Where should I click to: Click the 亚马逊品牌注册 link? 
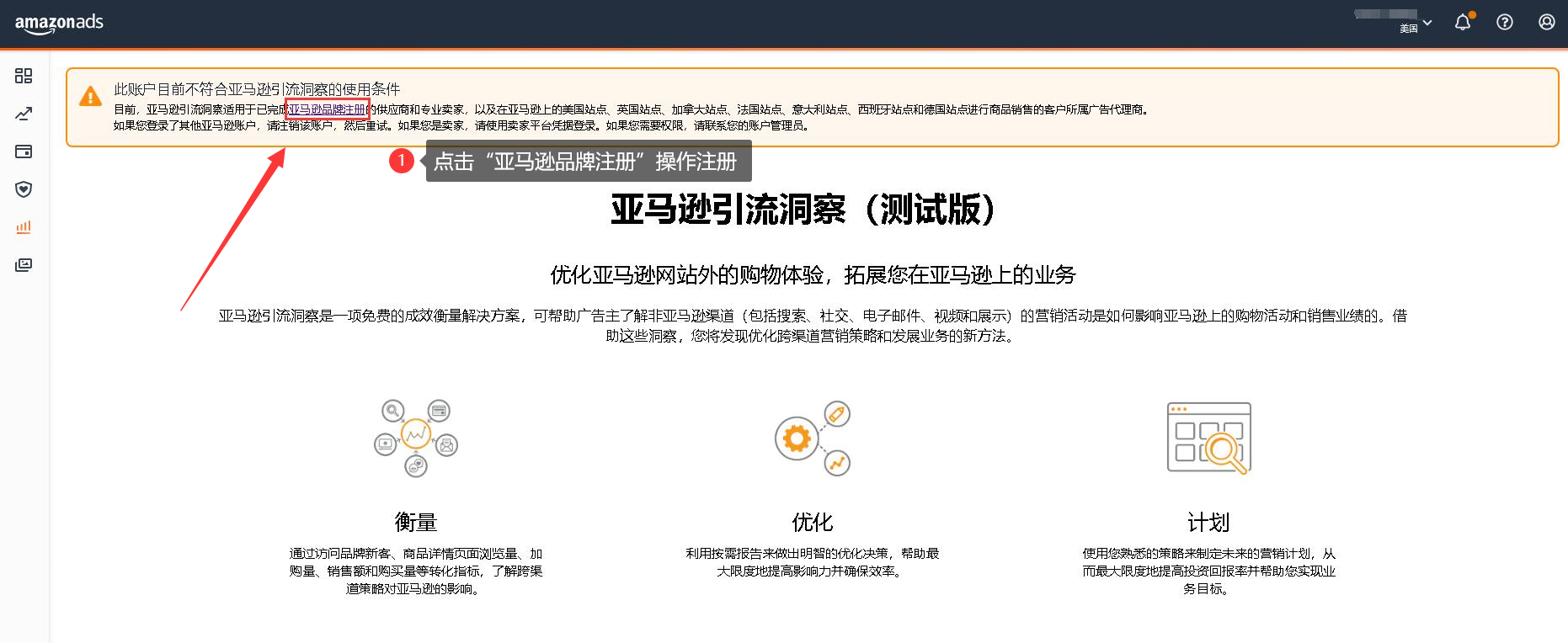pos(328,109)
